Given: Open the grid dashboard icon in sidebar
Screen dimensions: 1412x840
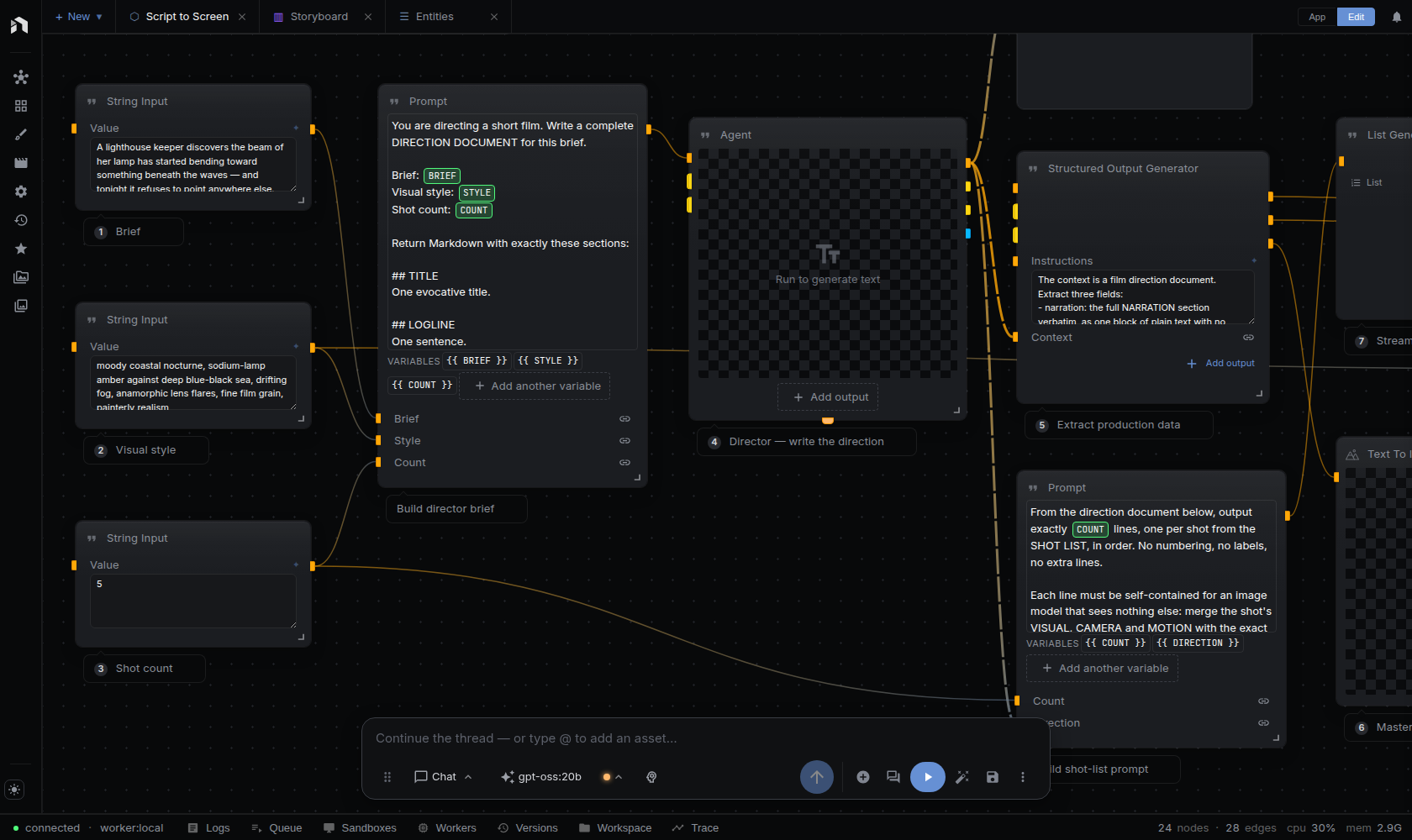Looking at the screenshot, I should 21,106.
